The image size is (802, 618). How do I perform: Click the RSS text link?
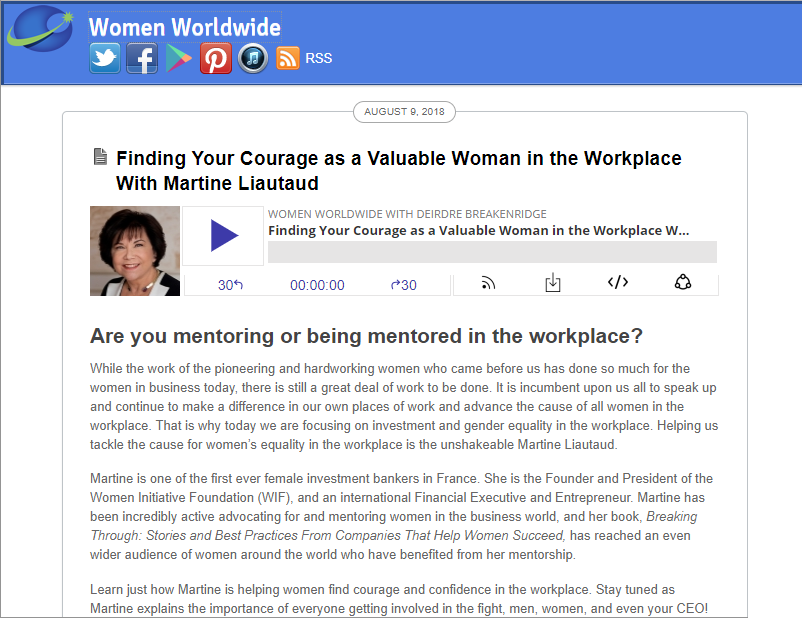click(319, 58)
